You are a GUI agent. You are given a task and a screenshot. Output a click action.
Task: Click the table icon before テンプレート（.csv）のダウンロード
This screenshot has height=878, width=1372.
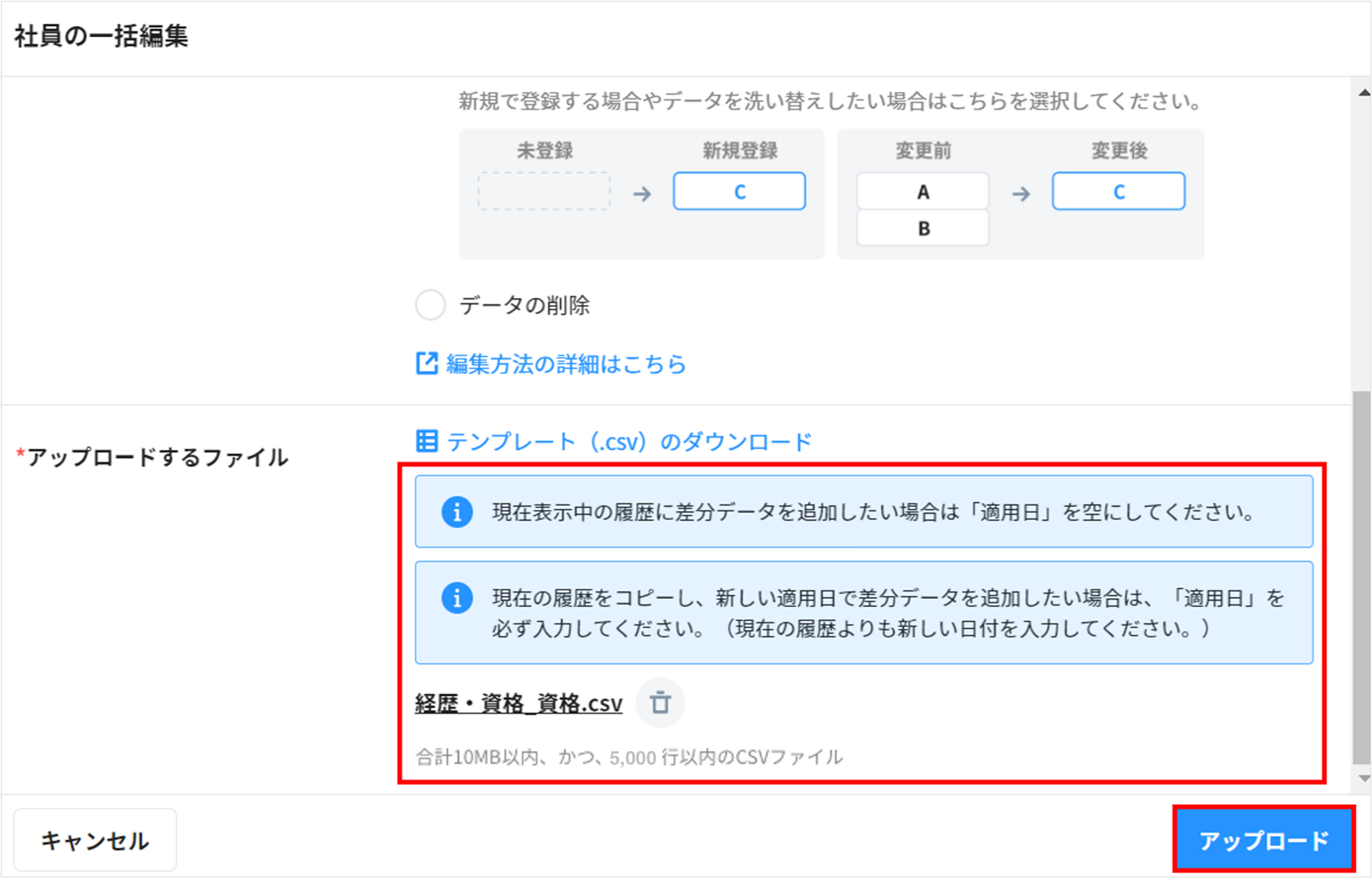tap(427, 441)
